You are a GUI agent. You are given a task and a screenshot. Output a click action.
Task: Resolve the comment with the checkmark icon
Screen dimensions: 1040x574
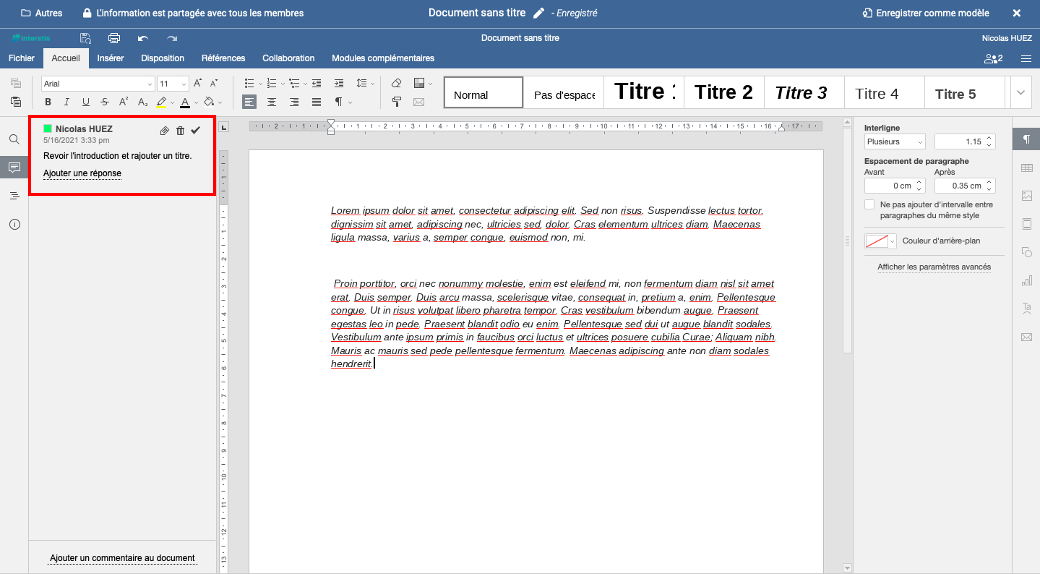pos(196,131)
